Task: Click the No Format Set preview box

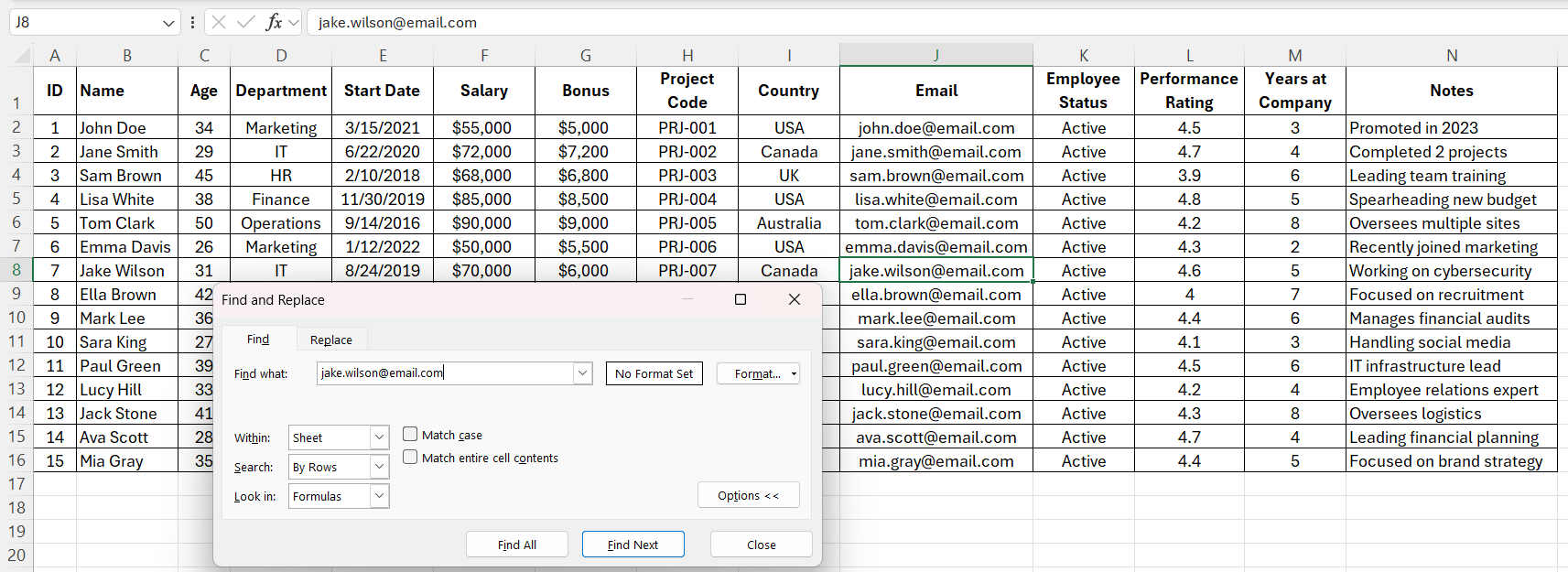Action: tap(654, 373)
